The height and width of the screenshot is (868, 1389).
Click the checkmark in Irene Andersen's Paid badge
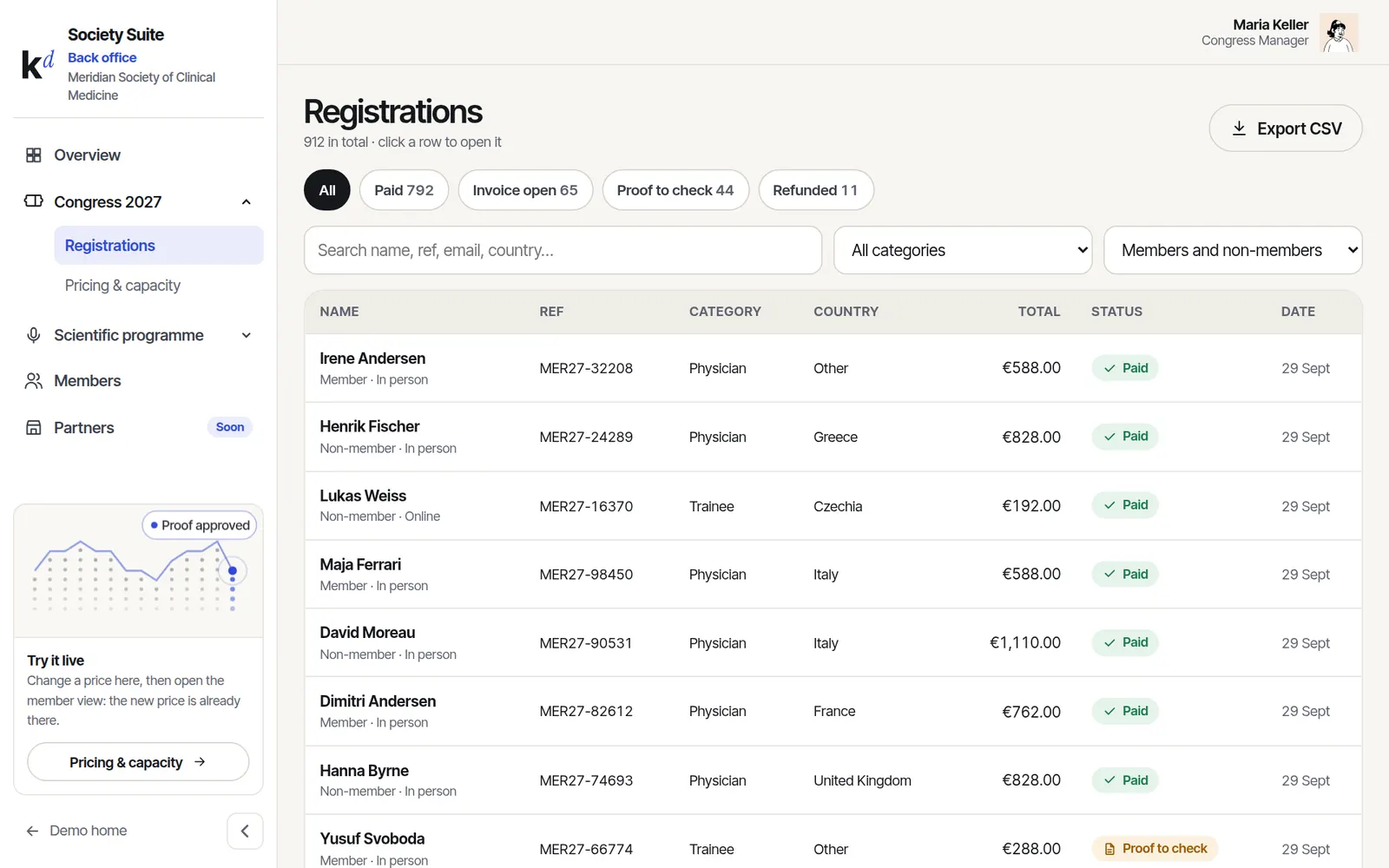click(x=1109, y=368)
